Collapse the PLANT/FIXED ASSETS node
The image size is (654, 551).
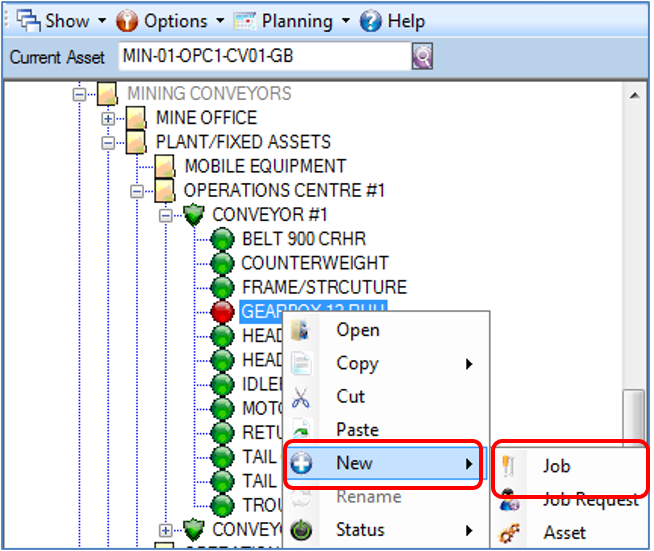pos(108,143)
